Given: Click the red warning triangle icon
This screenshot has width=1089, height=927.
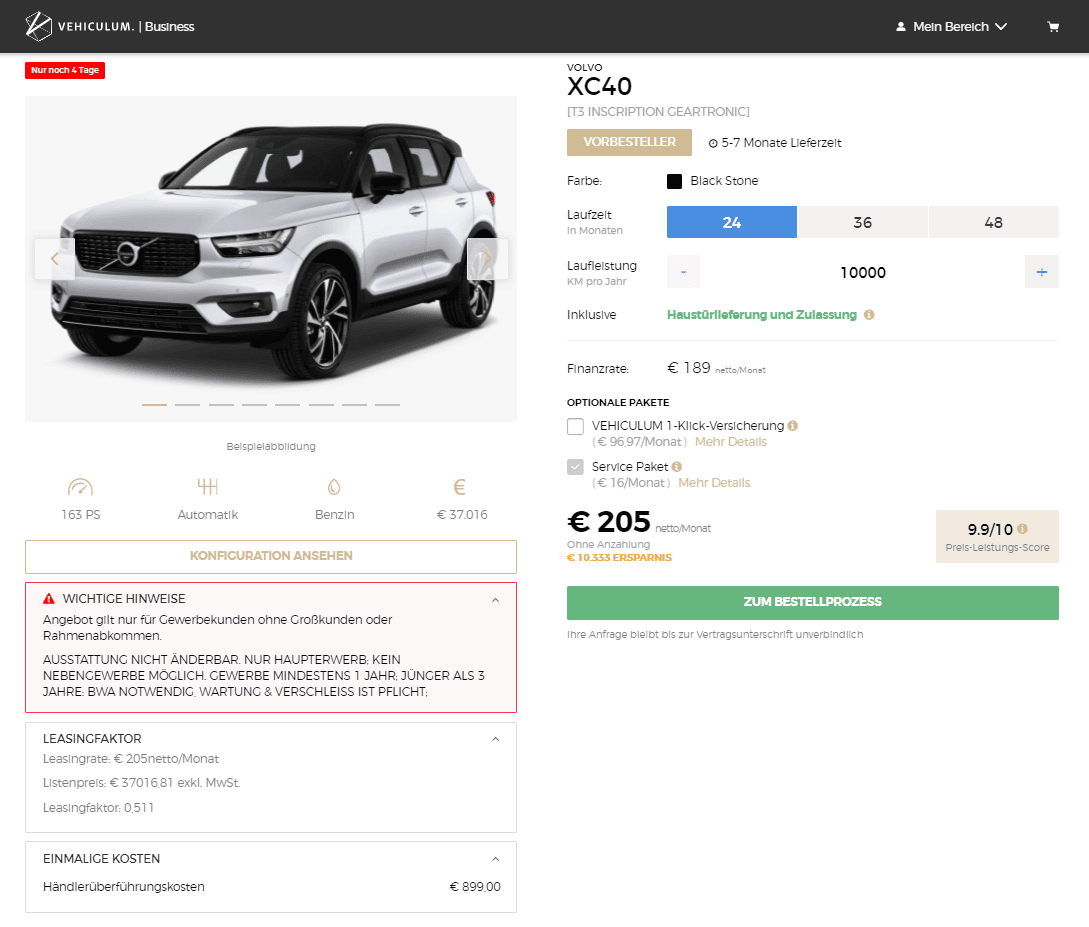Looking at the screenshot, I should point(49,599).
